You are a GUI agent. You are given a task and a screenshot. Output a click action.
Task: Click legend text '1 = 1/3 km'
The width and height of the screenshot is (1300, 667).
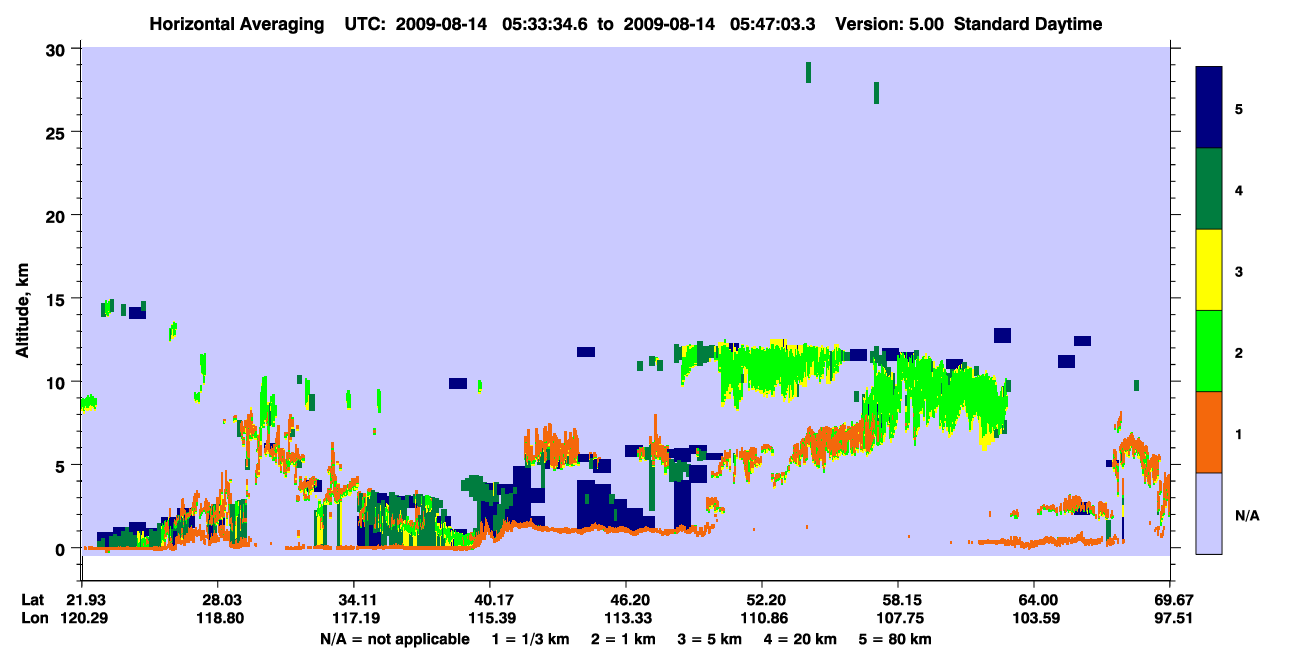[x=530, y=638]
